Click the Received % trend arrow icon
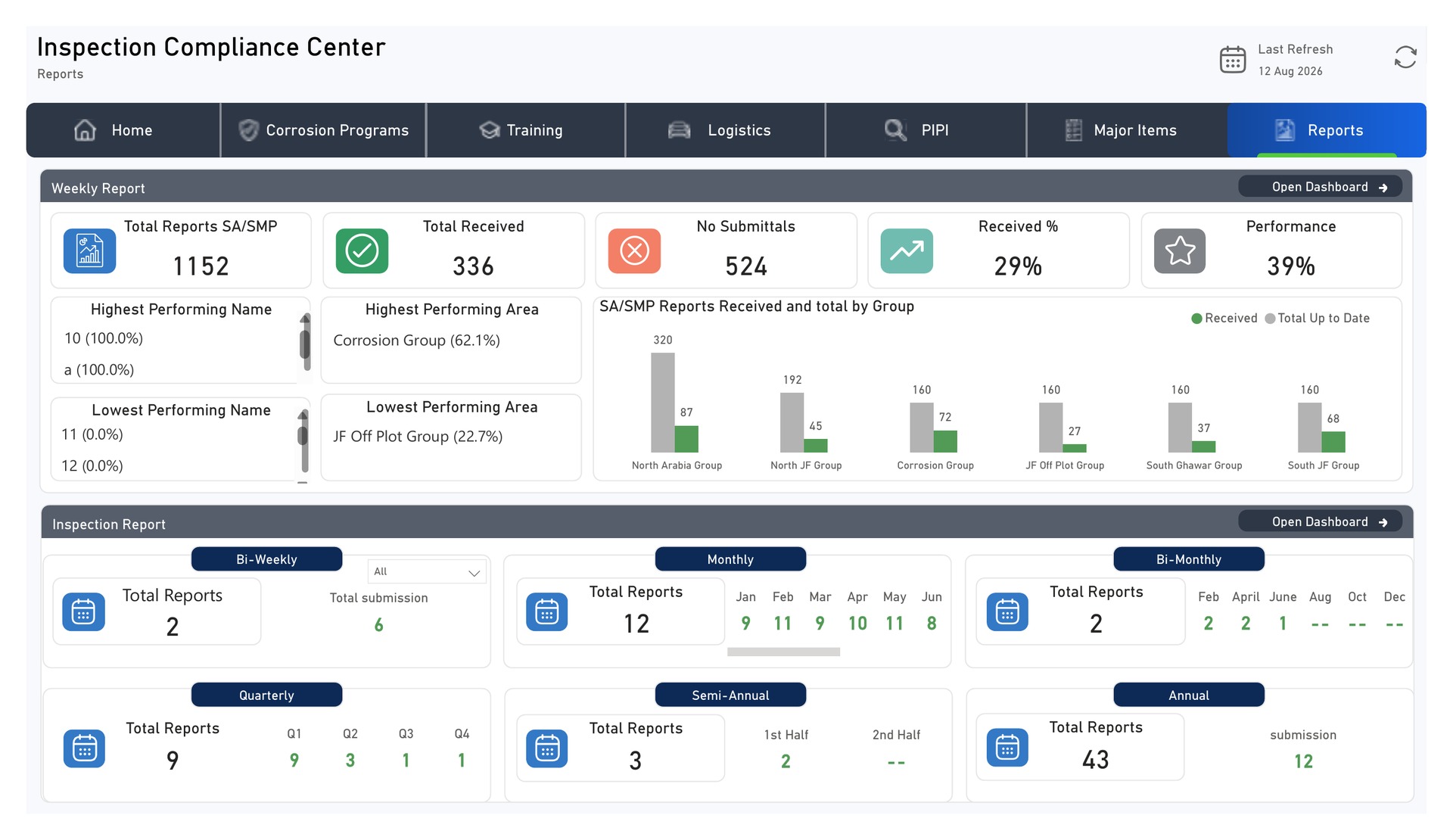The image size is (1453, 840). (x=907, y=250)
